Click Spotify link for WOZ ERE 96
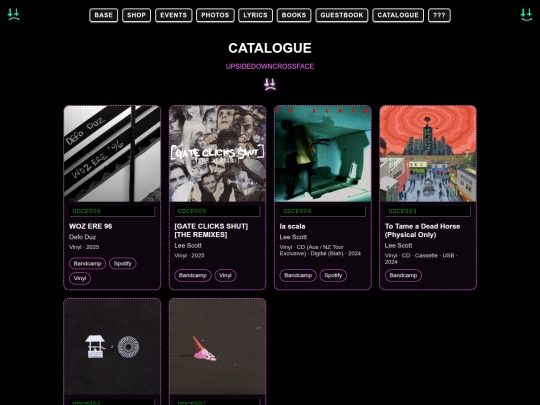 point(123,263)
